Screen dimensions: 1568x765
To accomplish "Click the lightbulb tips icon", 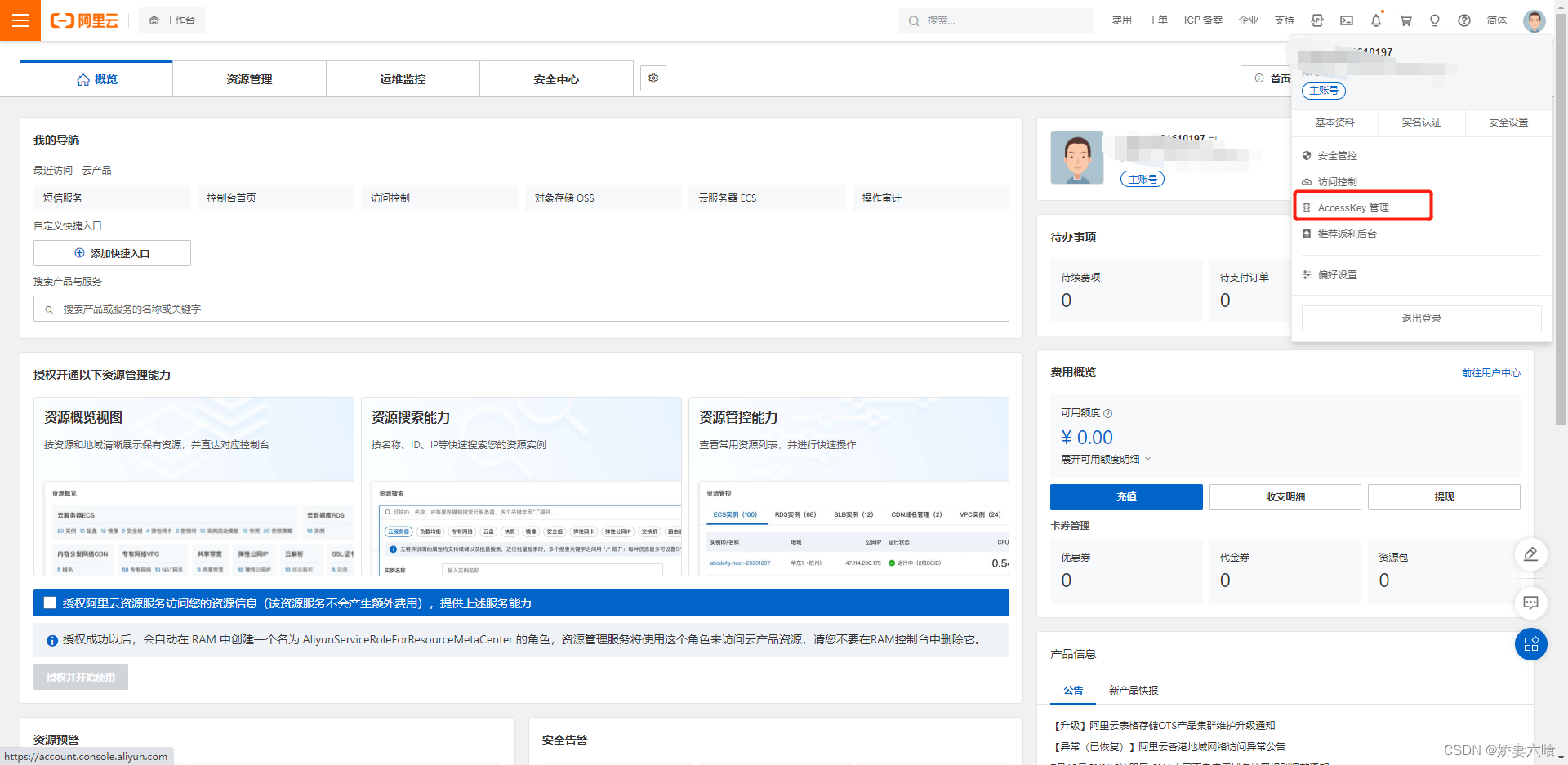I will [x=1435, y=20].
